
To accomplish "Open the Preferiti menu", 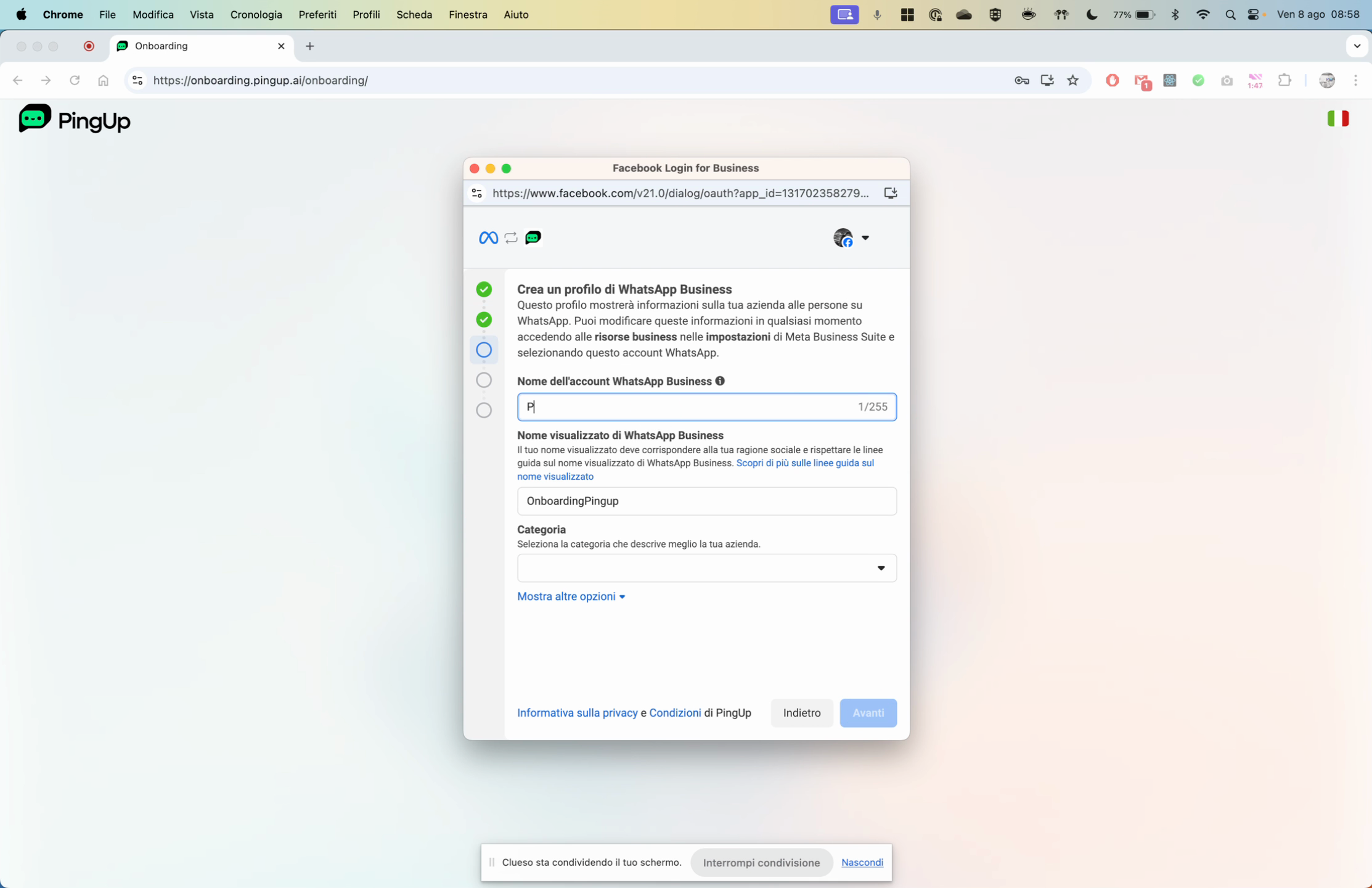I will [317, 14].
